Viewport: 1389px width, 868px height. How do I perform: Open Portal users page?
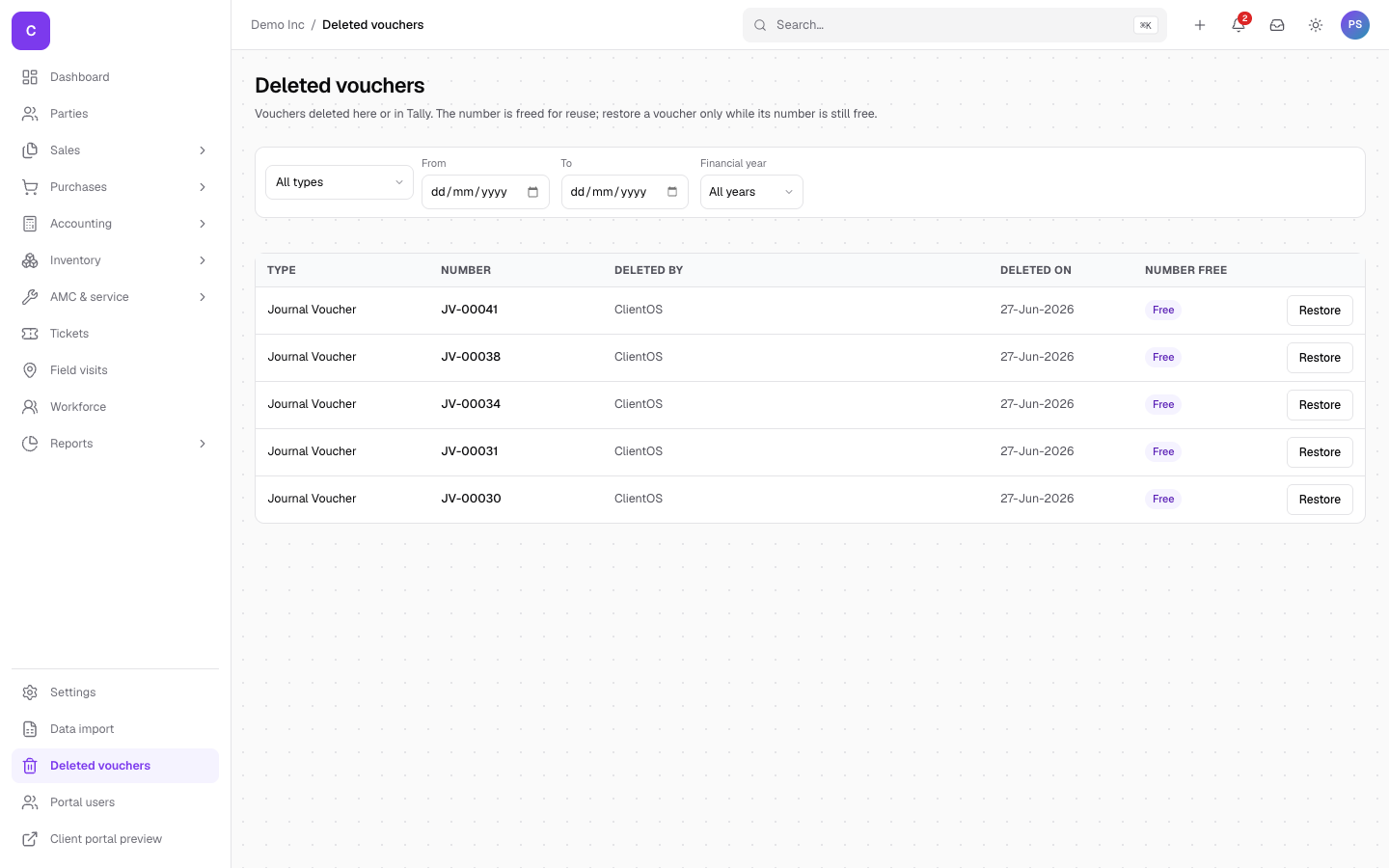pyautogui.click(x=115, y=802)
